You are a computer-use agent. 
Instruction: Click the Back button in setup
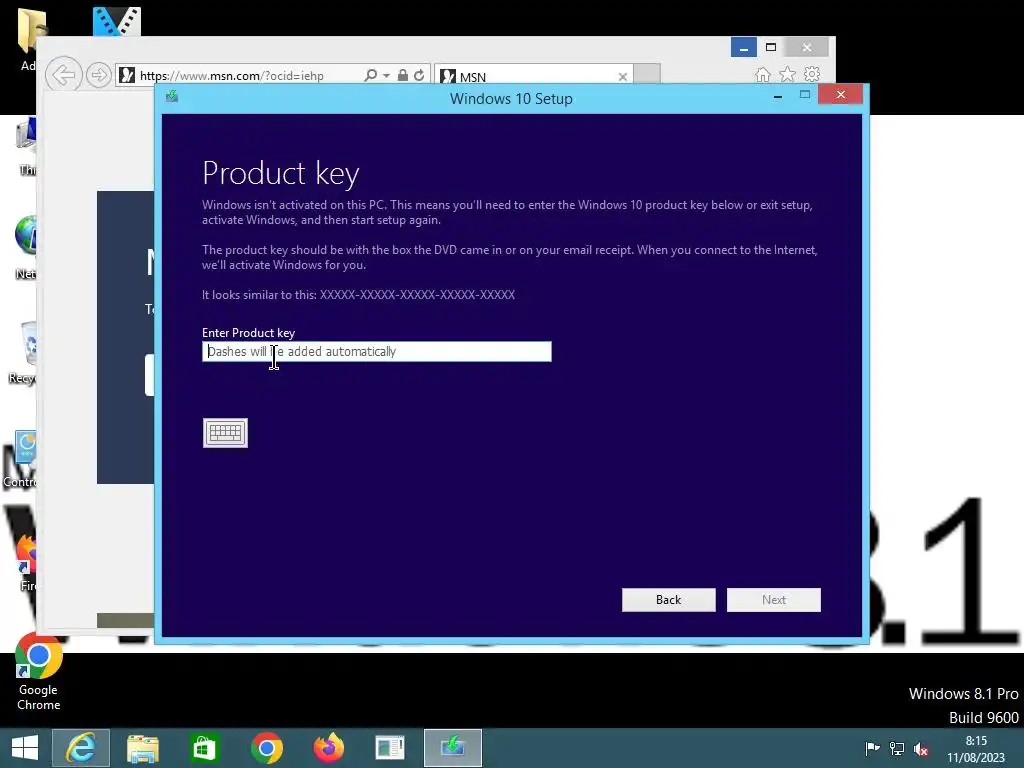pyautogui.click(x=669, y=600)
